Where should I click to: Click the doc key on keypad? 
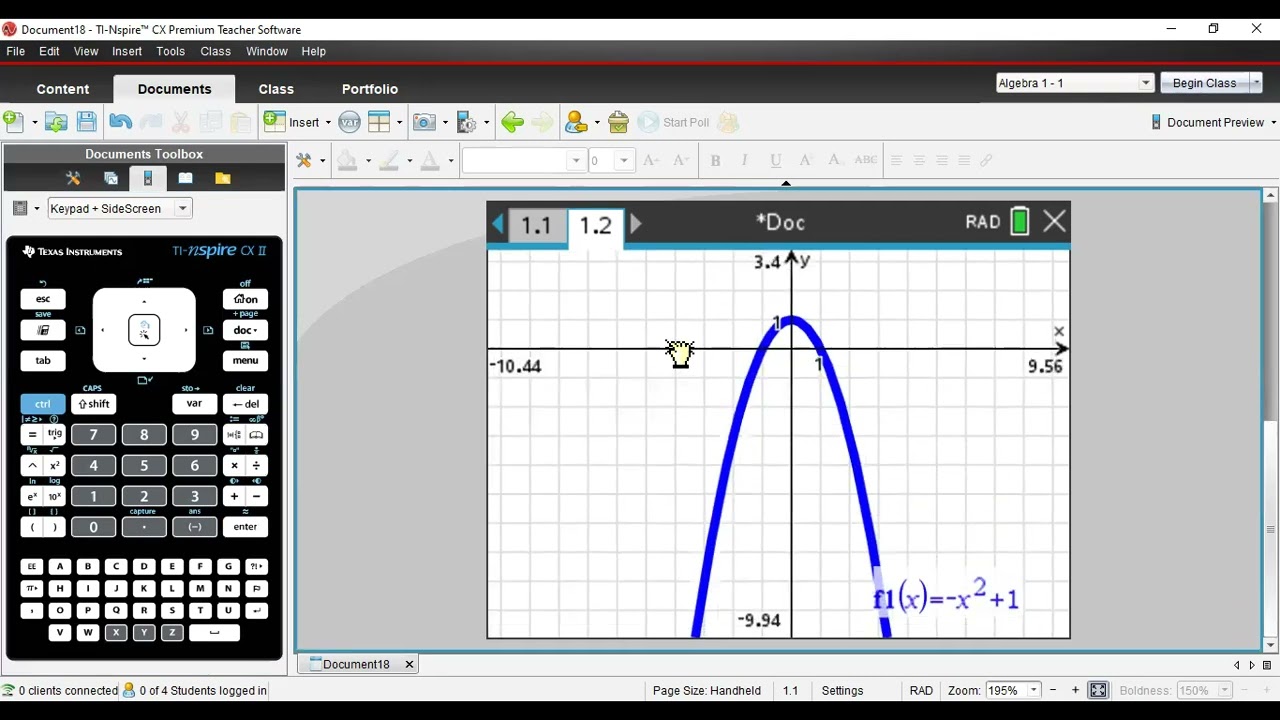pyautogui.click(x=245, y=330)
